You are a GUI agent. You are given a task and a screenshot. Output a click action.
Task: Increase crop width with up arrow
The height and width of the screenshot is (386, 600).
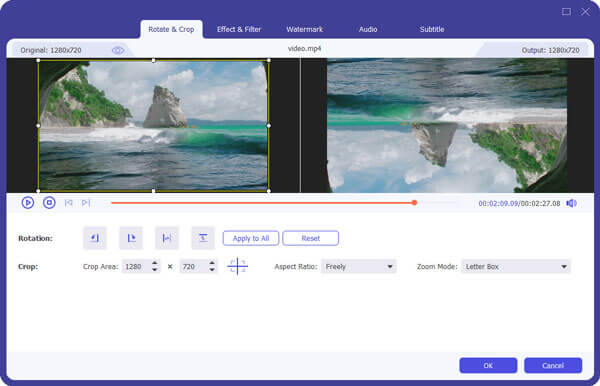tap(155, 263)
